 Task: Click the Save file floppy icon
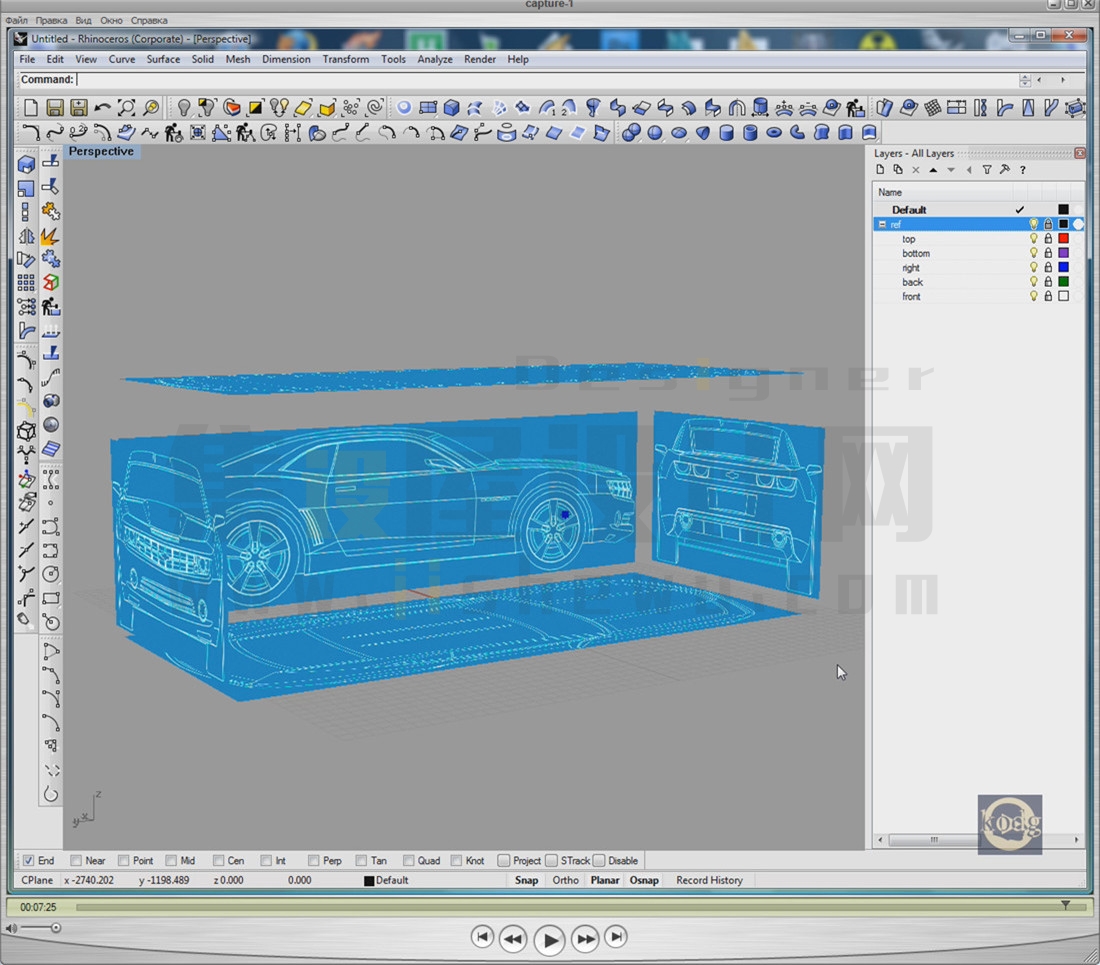pyautogui.click(x=55, y=107)
